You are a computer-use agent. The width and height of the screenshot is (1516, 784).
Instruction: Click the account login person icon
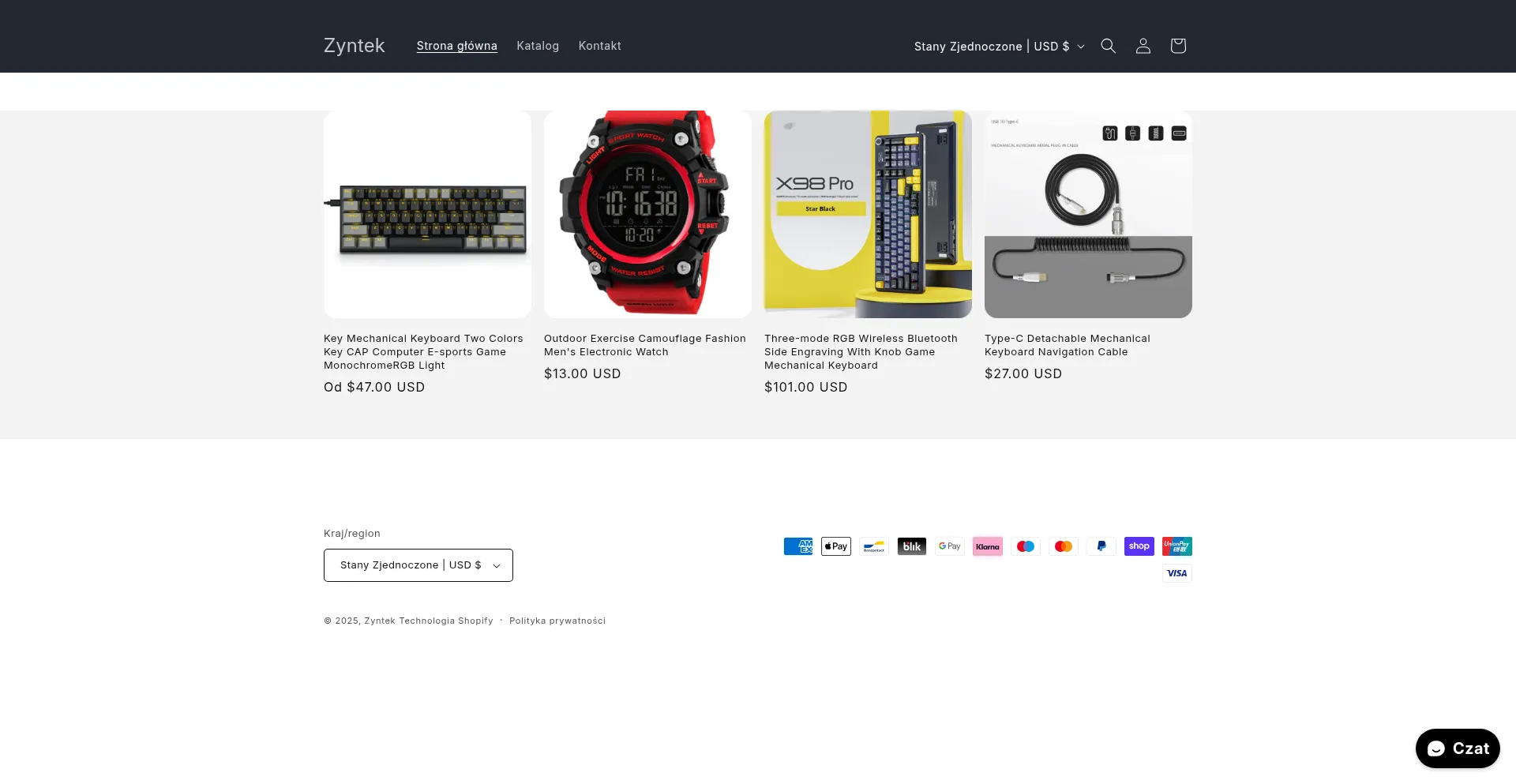1143,46
